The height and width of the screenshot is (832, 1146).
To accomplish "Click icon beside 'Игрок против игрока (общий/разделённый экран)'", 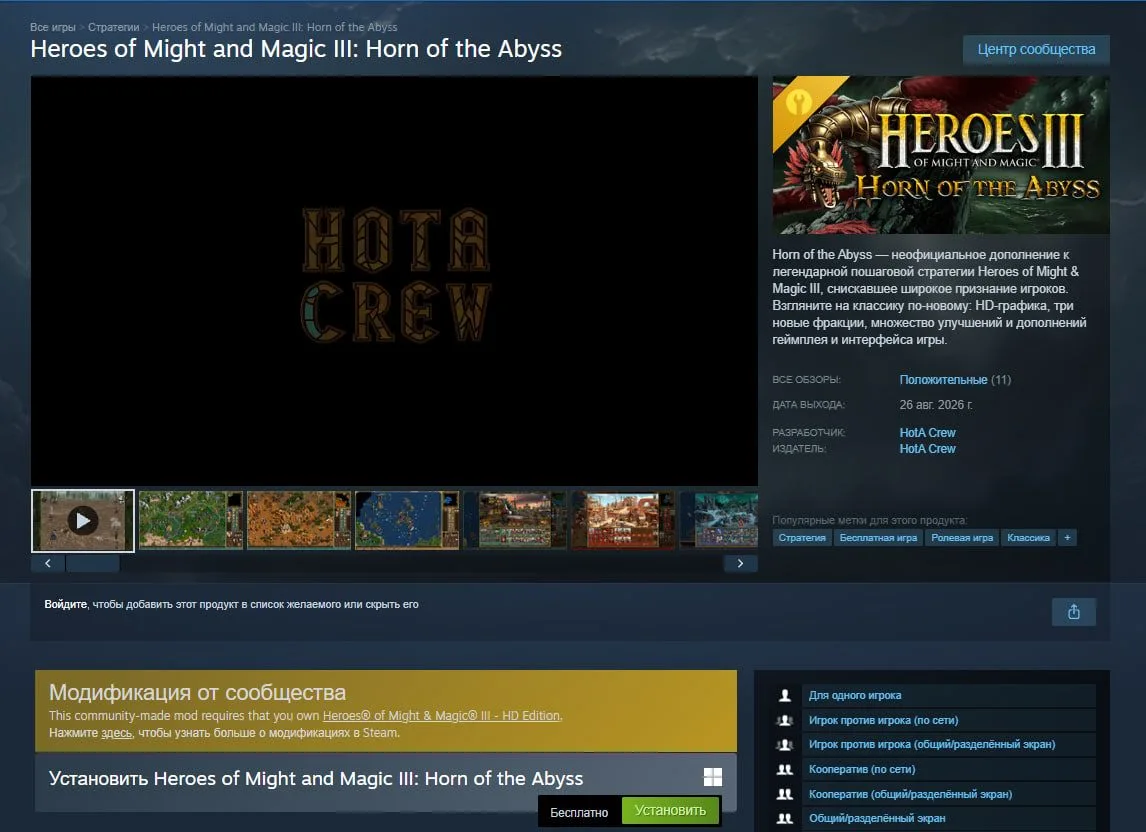I will tap(784, 744).
